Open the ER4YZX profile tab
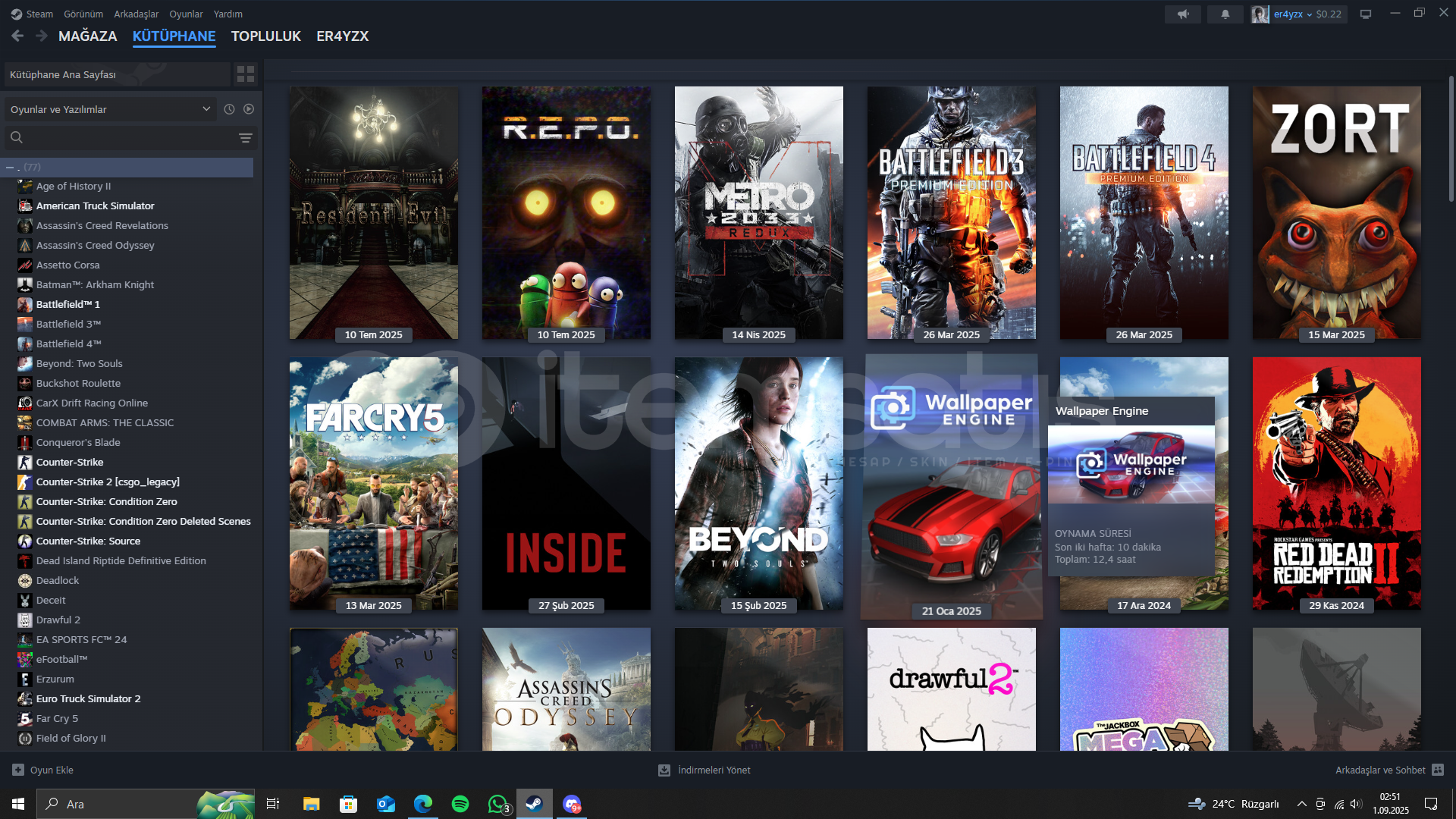Screen dimensions: 1456x819 coord(343,36)
